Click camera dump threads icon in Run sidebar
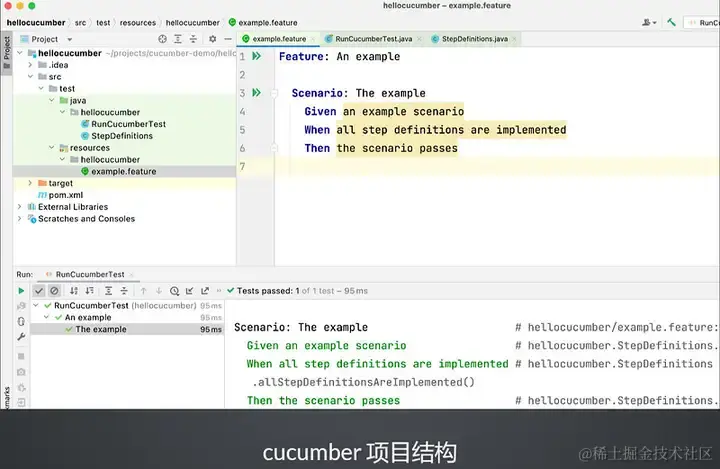 tap(21, 372)
